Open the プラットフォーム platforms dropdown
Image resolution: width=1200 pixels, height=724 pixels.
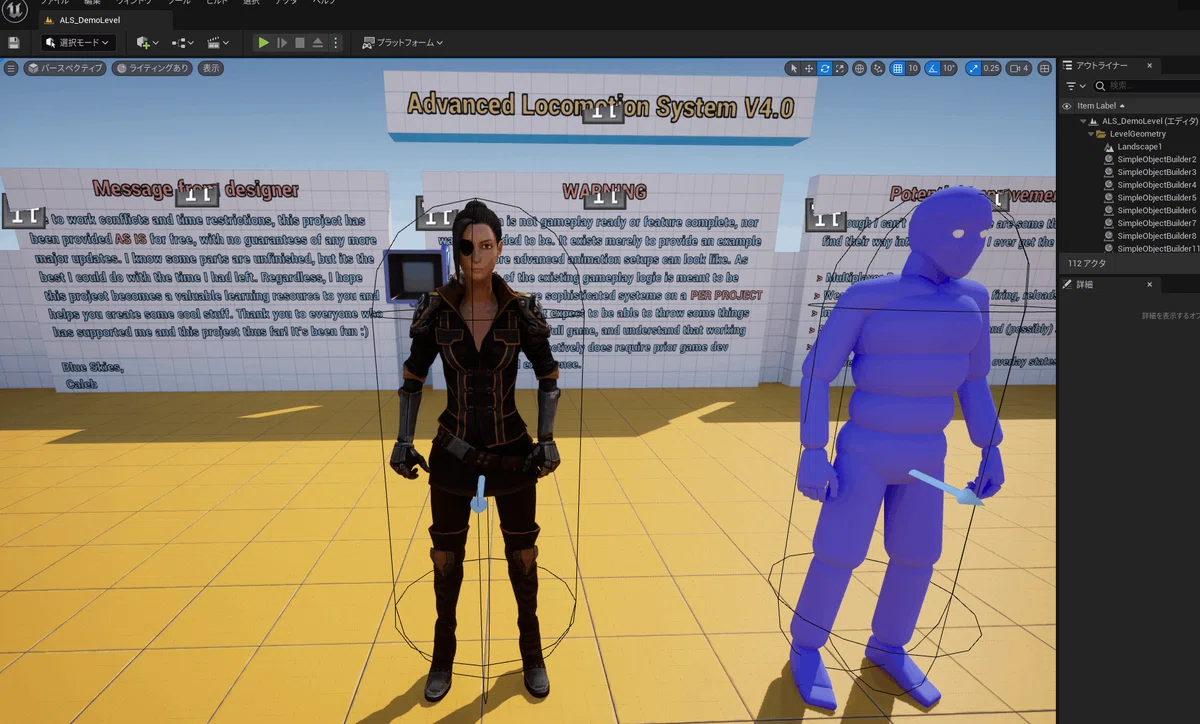402,43
